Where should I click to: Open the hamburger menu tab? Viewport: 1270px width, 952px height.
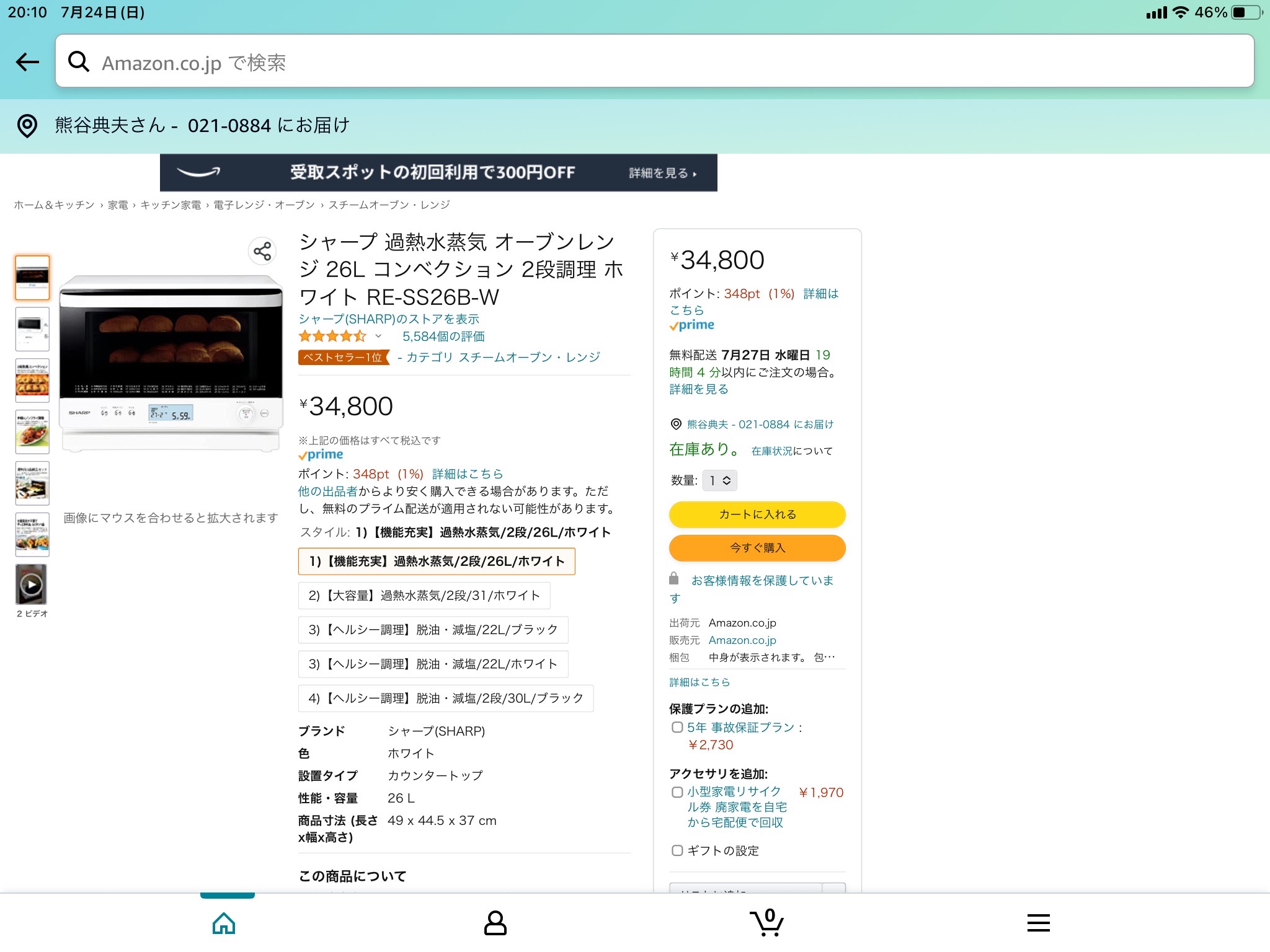1038,923
